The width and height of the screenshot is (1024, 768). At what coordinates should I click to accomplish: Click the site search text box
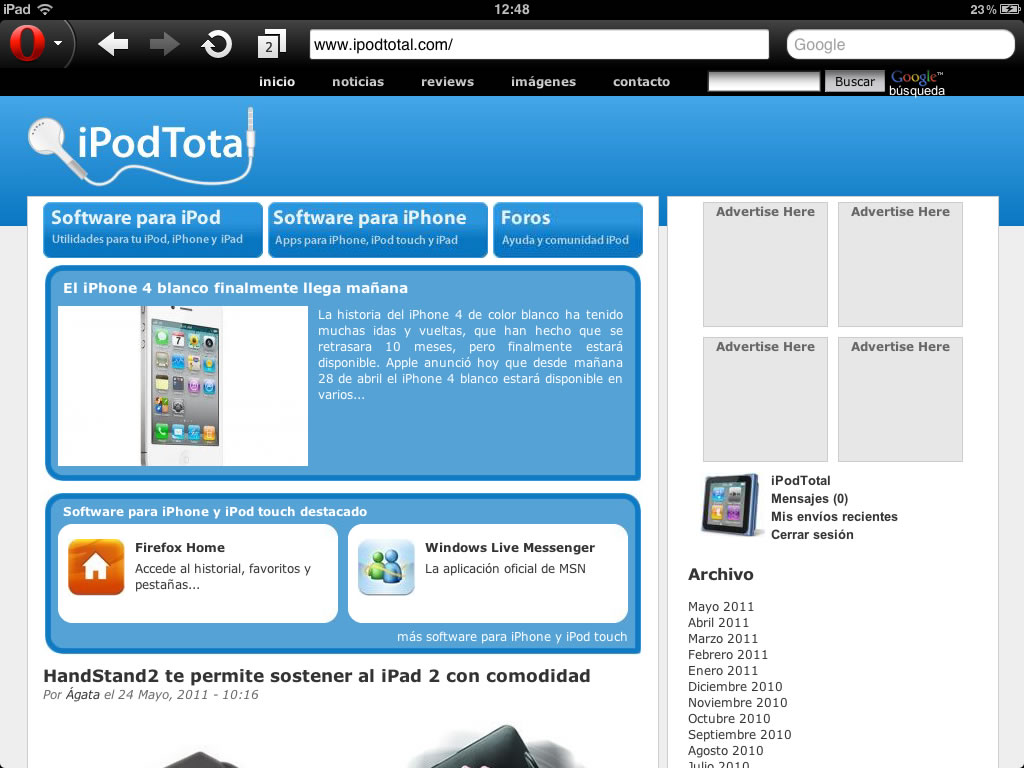pyautogui.click(x=764, y=82)
